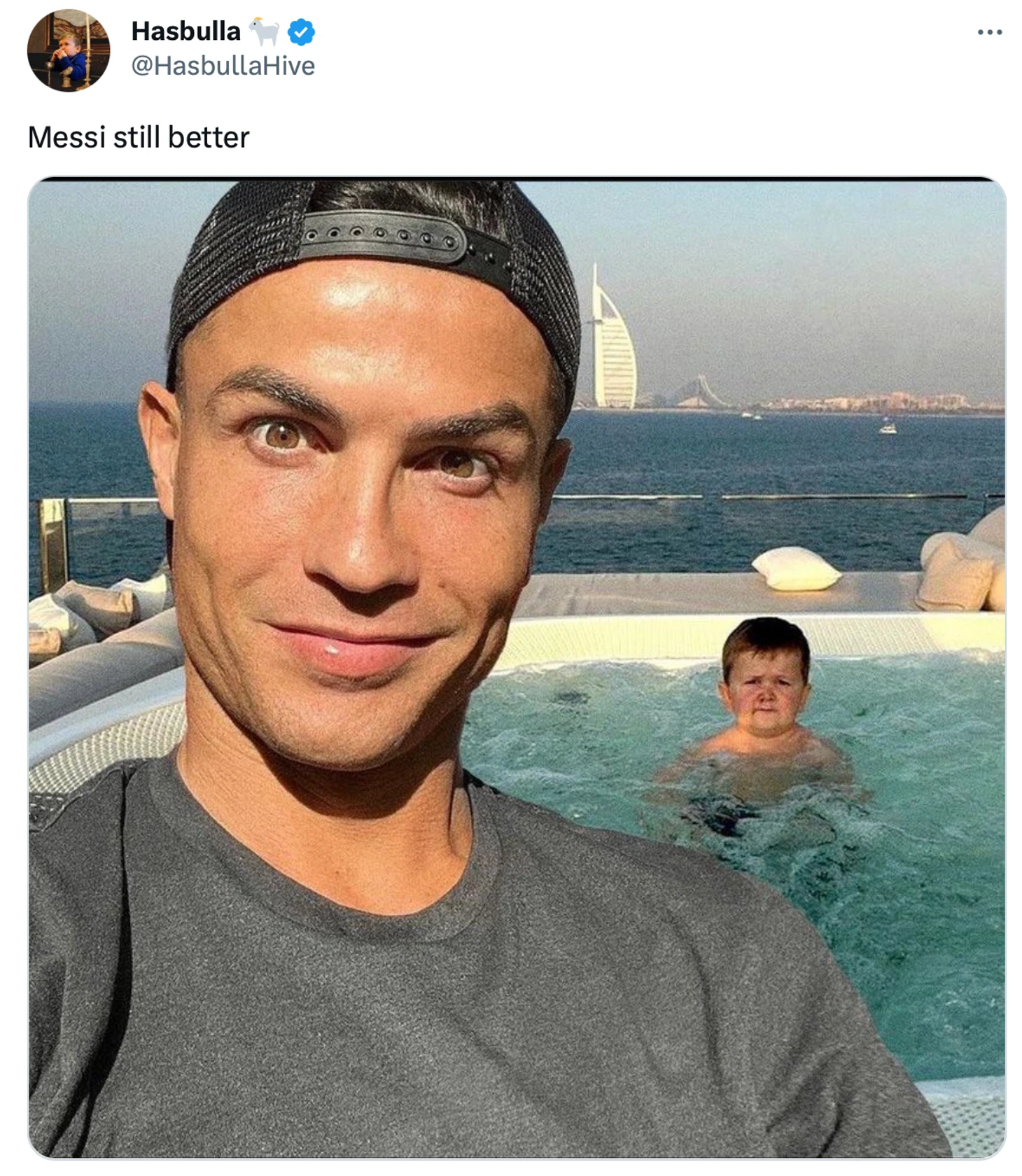The image size is (1022, 1176).
Task: Open the three-dot more options menu
Action: click(x=990, y=32)
